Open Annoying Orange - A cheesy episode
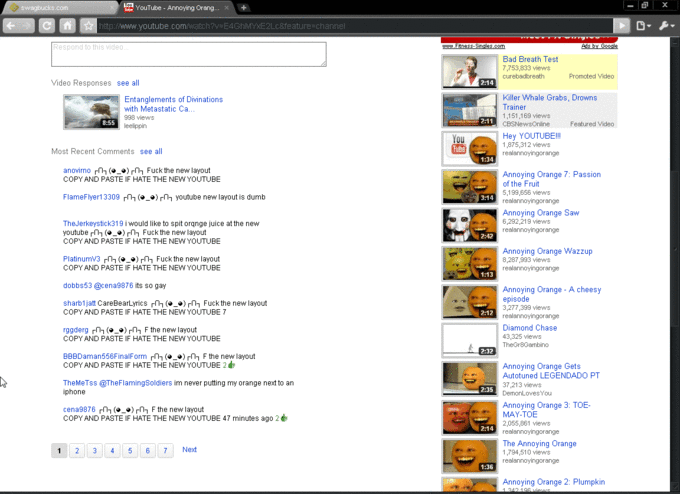The width and height of the screenshot is (680, 494). click(x=552, y=294)
